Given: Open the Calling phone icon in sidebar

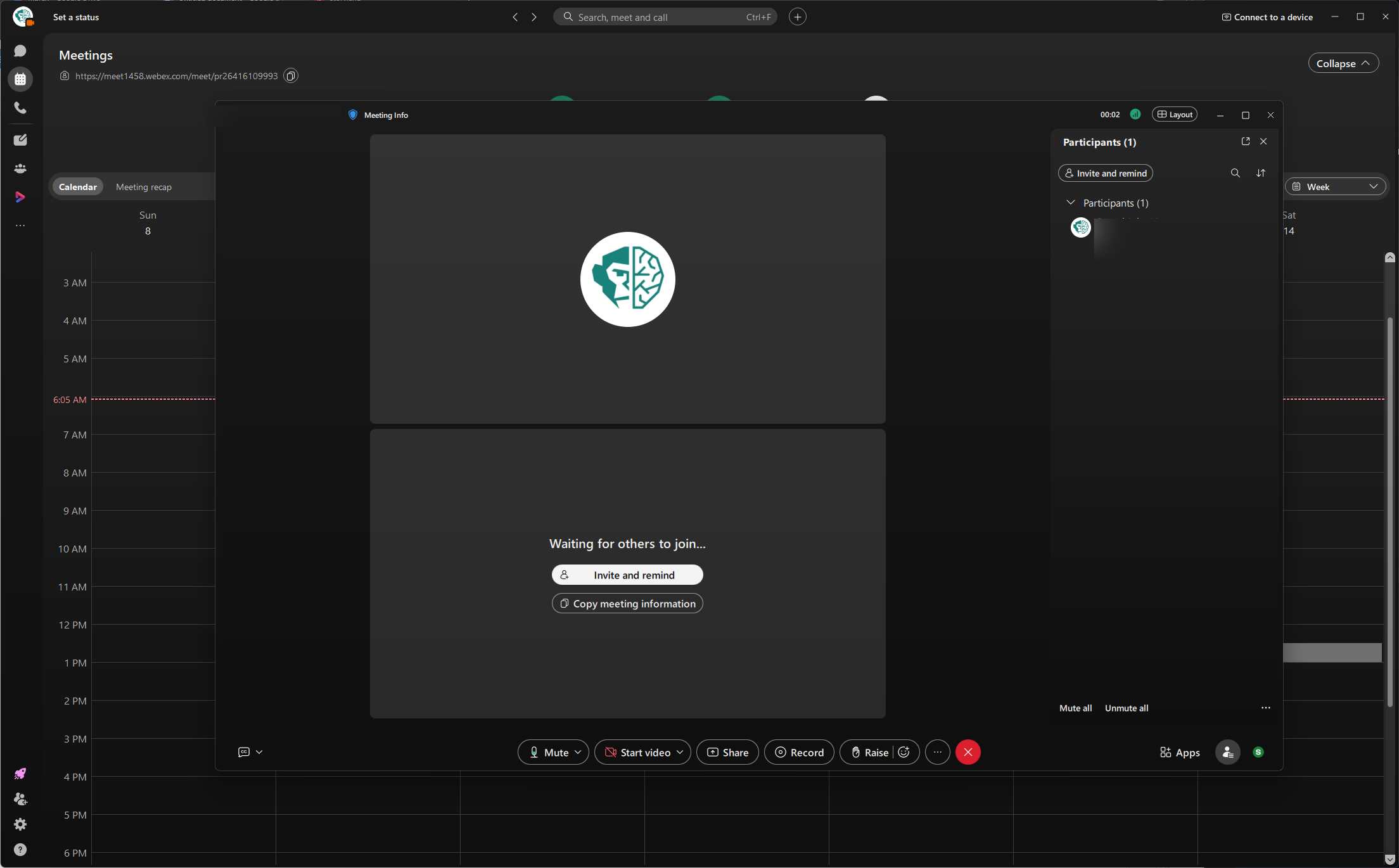Looking at the screenshot, I should 20,108.
